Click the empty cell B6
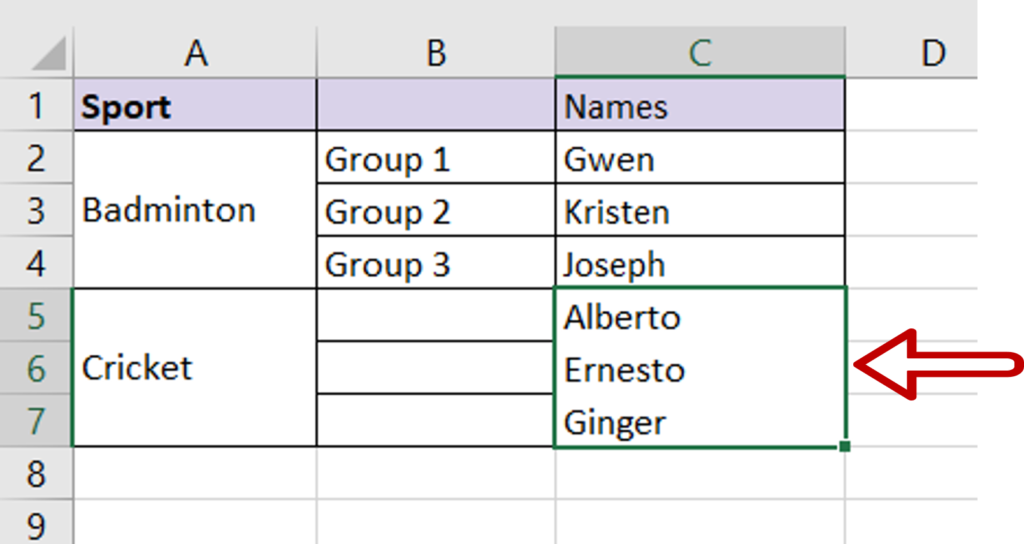 point(436,368)
